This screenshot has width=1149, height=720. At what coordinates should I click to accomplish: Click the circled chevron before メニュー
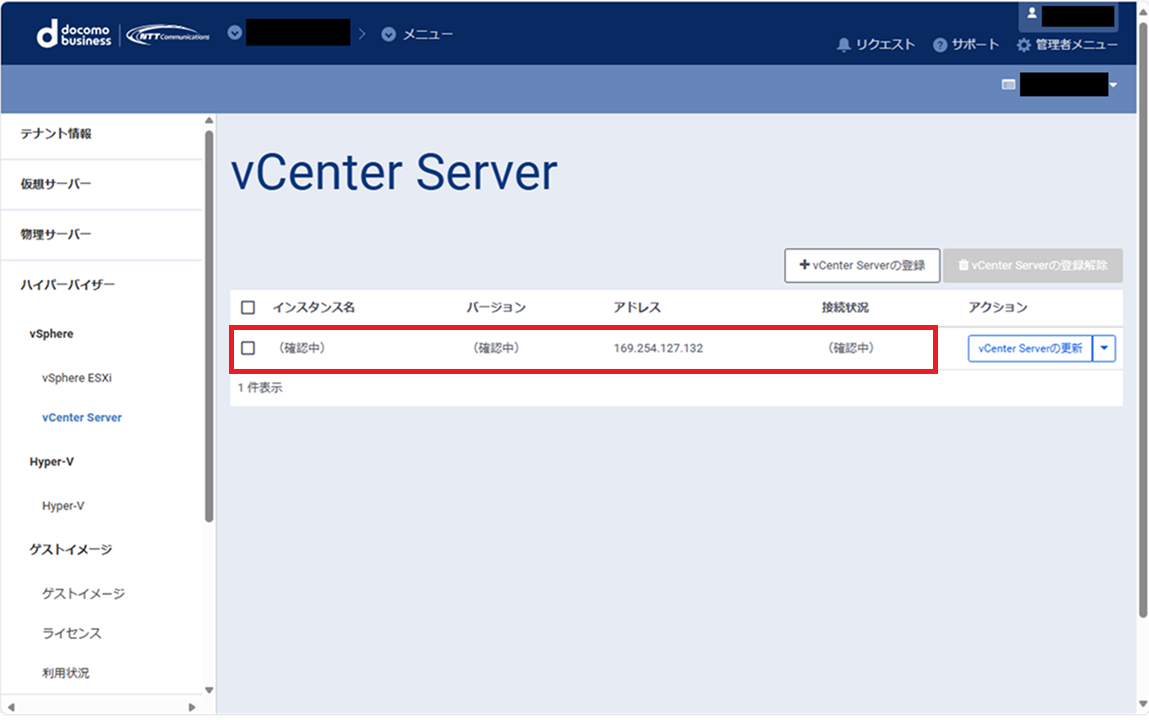click(x=389, y=34)
